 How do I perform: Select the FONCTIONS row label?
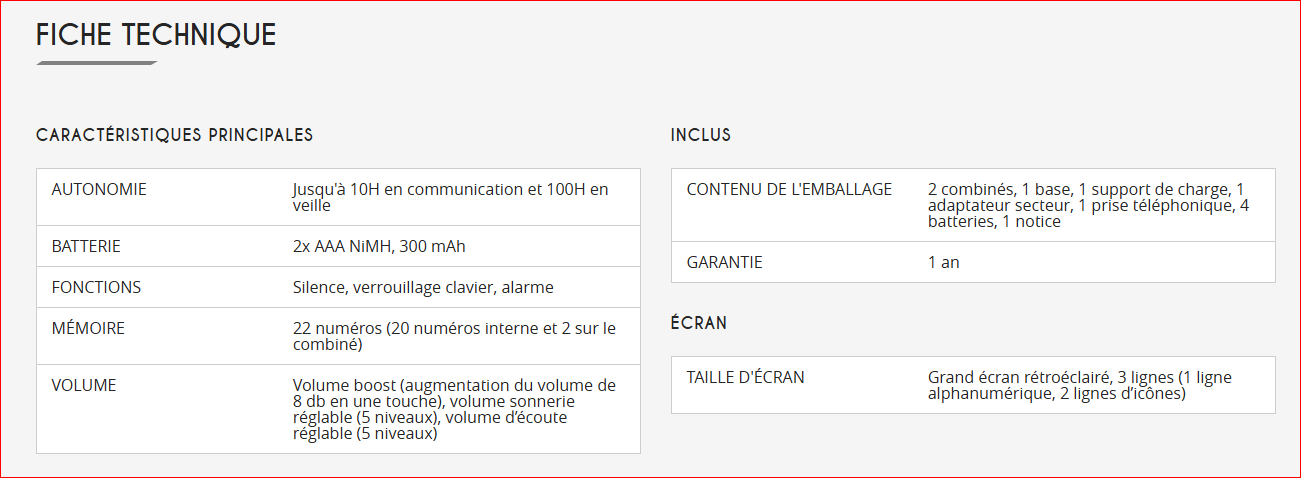coord(96,287)
